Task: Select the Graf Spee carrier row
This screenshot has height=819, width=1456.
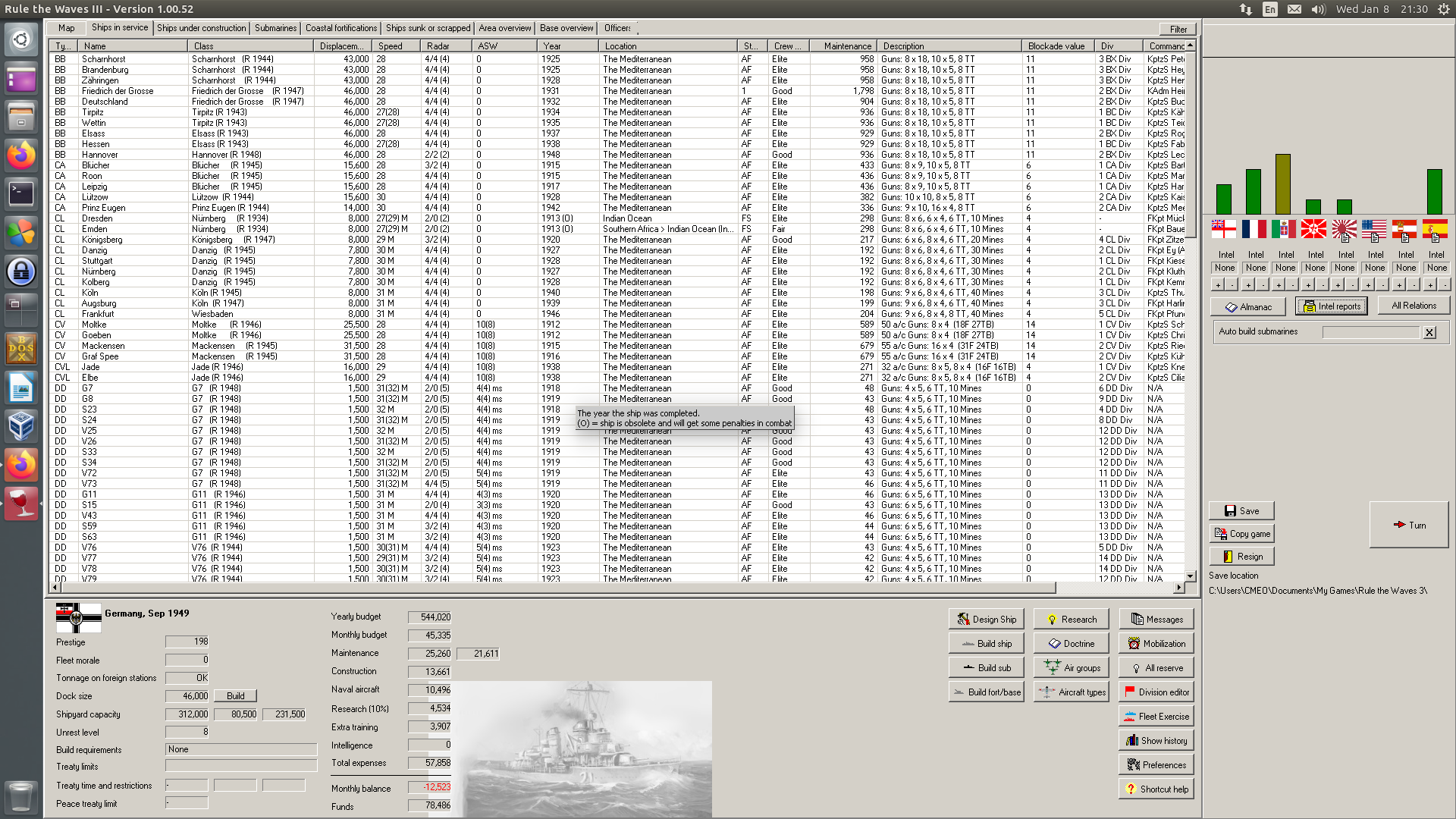Action: [x=617, y=356]
